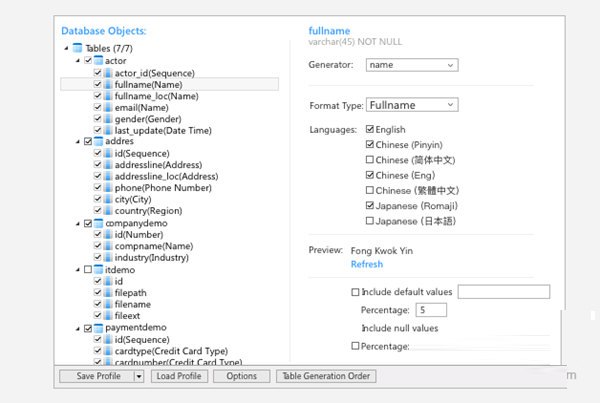This screenshot has width=600, height=403.
Task: Click the 'Fong Kwok Yin' preview text
Action: [x=382, y=251]
